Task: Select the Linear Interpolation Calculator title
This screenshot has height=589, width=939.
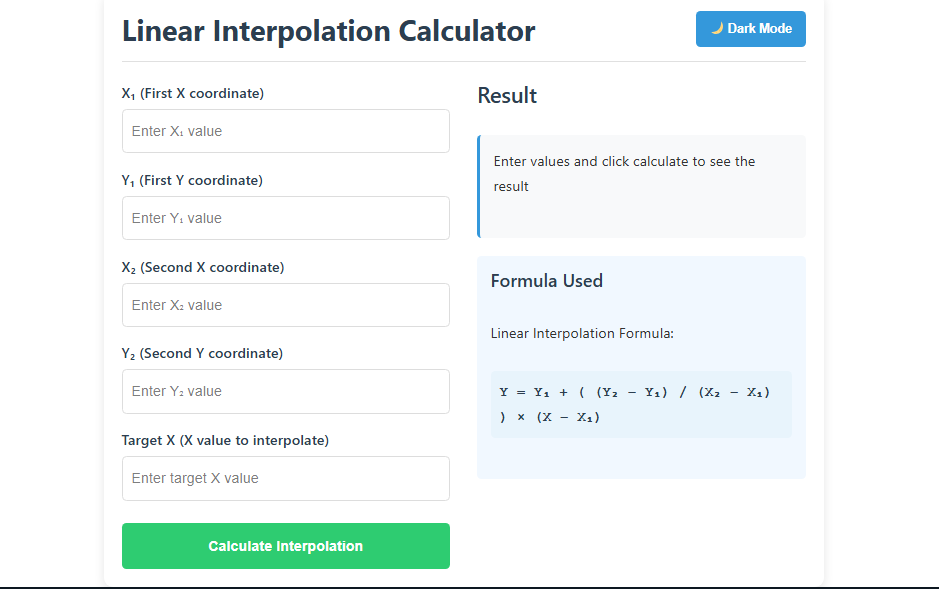Action: click(x=327, y=31)
